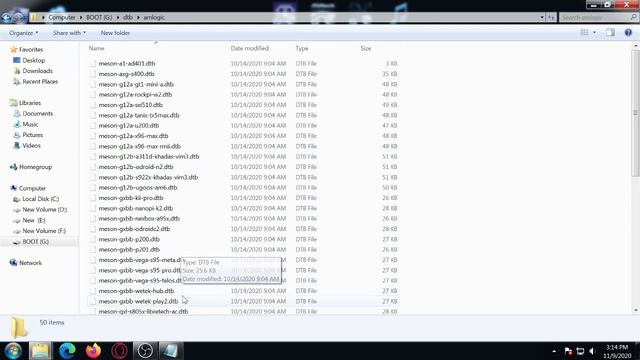Sort by the Type column header
This screenshot has width=640, height=360.
pyautogui.click(x=302, y=48)
